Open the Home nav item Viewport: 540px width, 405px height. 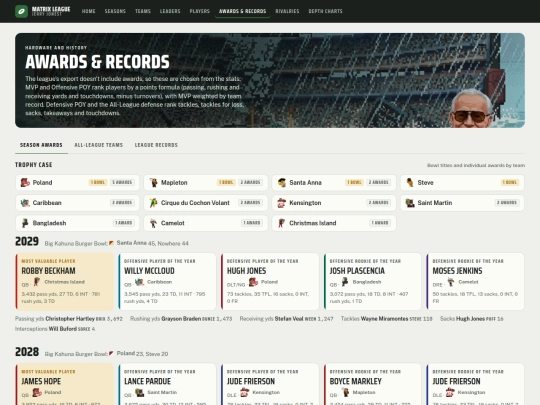89,11
